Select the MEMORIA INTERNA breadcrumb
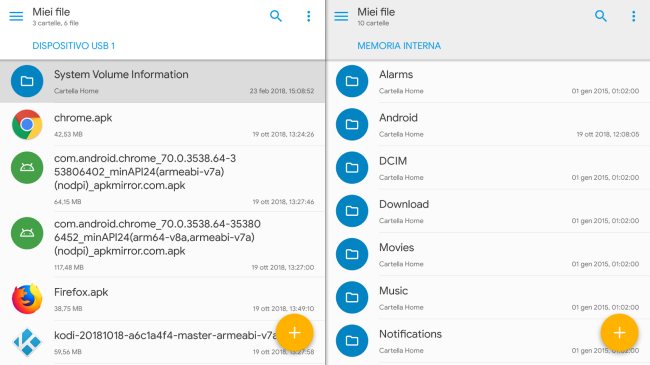 point(399,46)
